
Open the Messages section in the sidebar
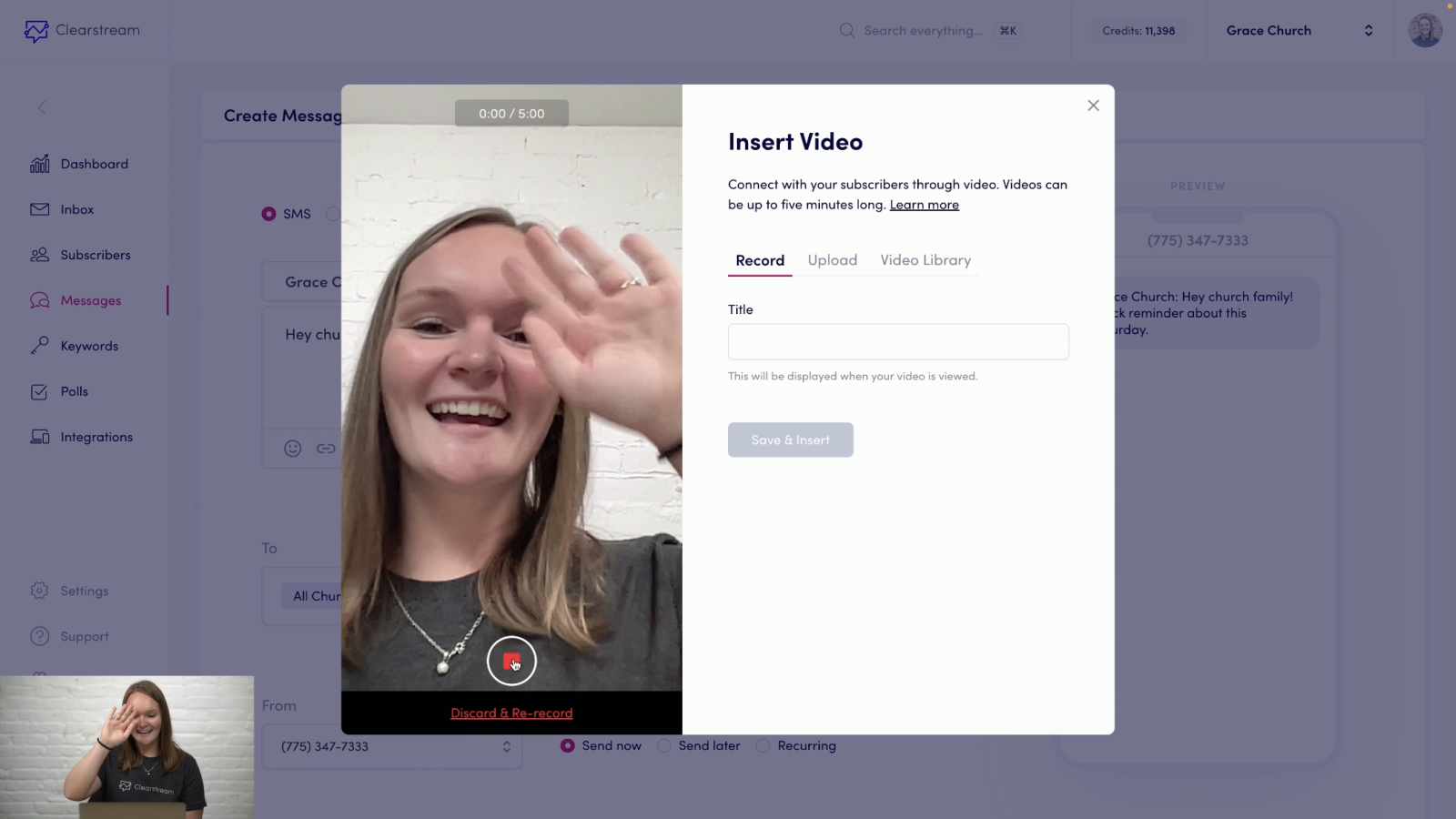tap(91, 300)
